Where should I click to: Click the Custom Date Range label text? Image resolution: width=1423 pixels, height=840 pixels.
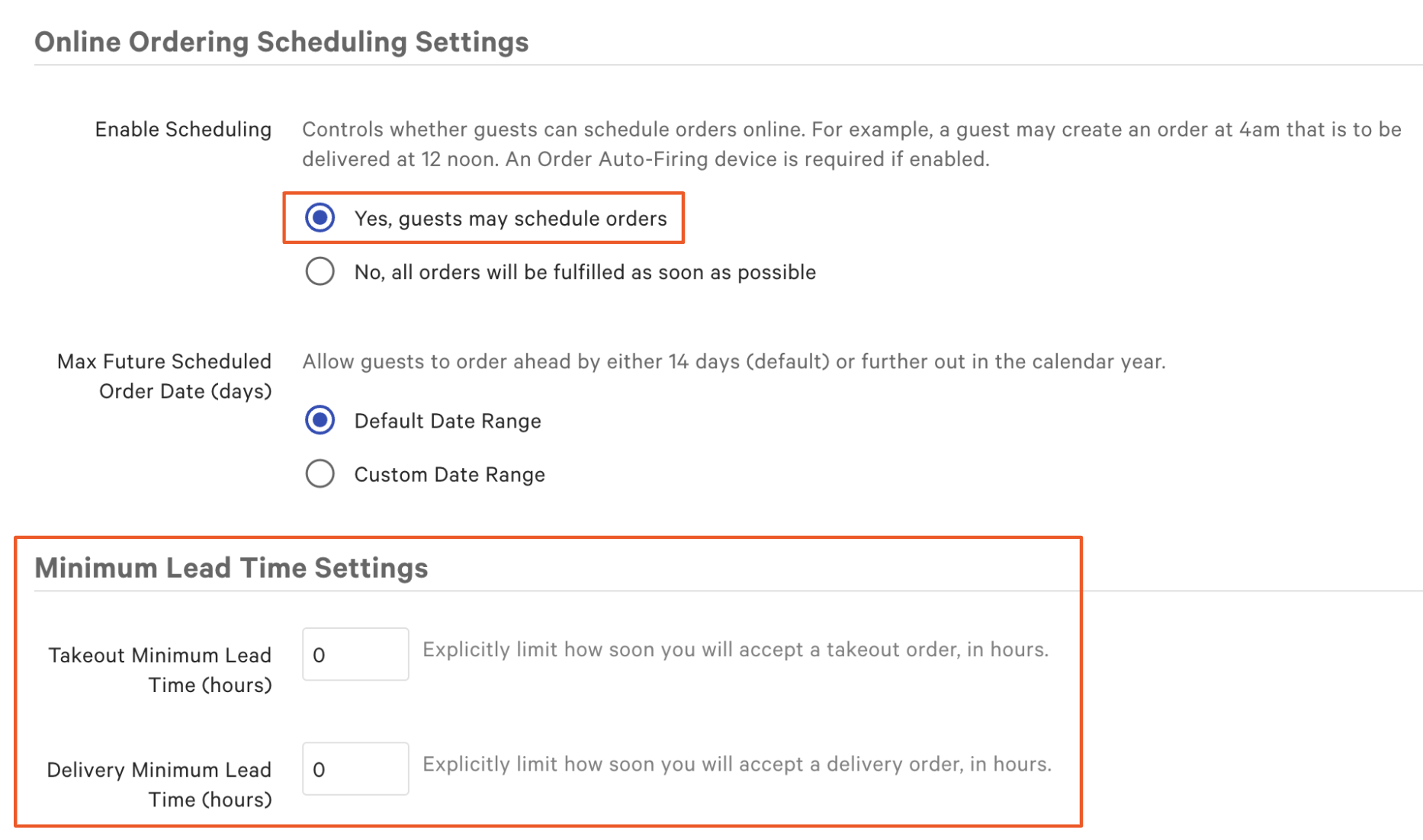click(x=449, y=473)
